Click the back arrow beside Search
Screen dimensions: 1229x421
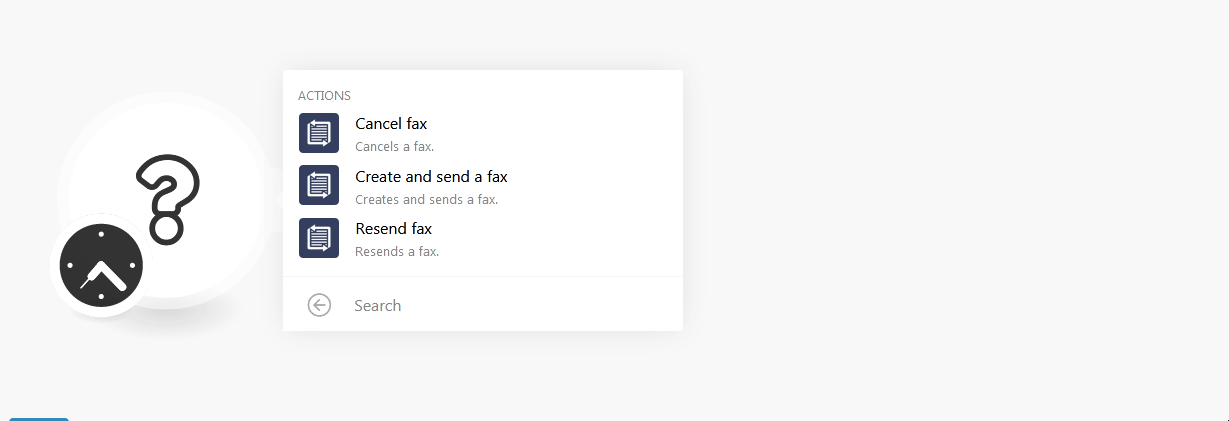point(319,305)
